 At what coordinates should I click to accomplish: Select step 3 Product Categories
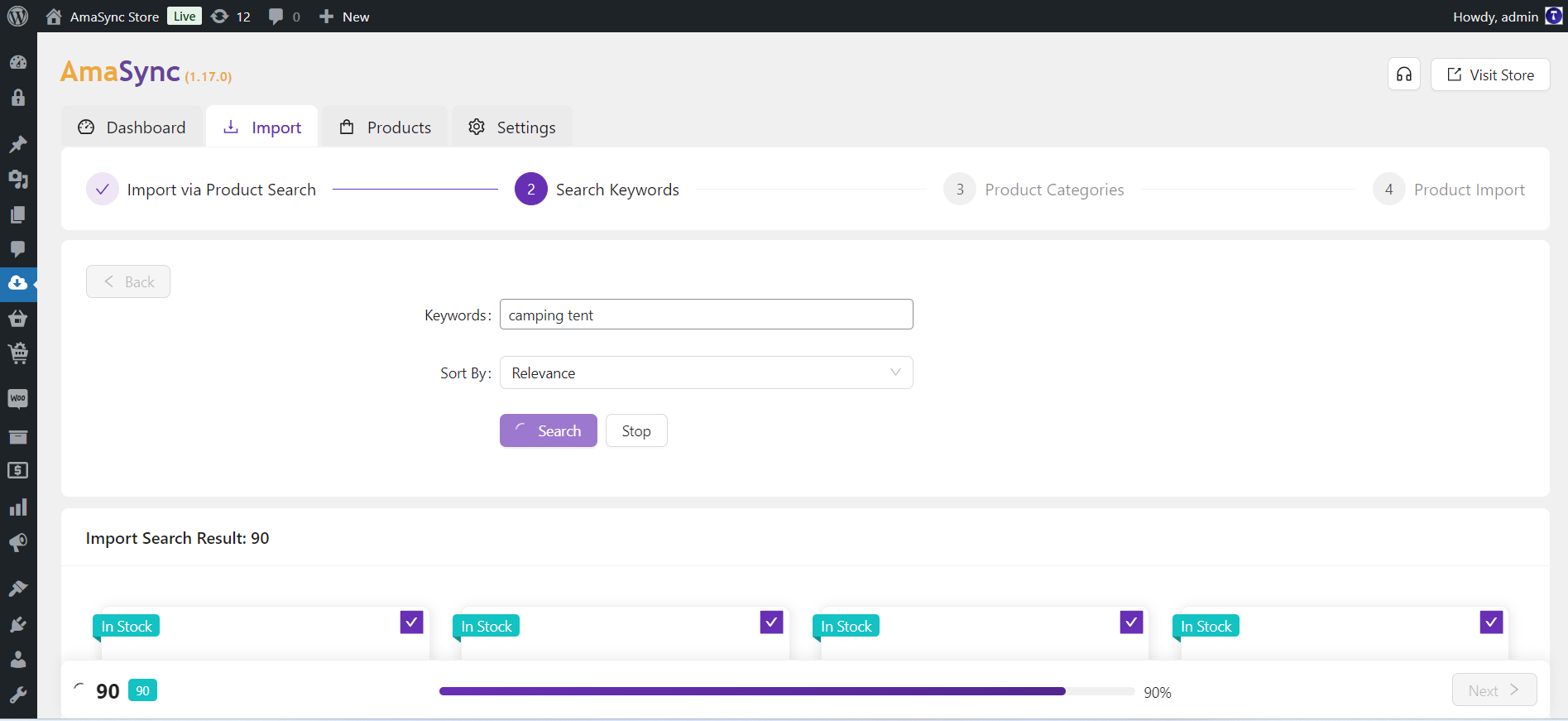click(x=1033, y=190)
